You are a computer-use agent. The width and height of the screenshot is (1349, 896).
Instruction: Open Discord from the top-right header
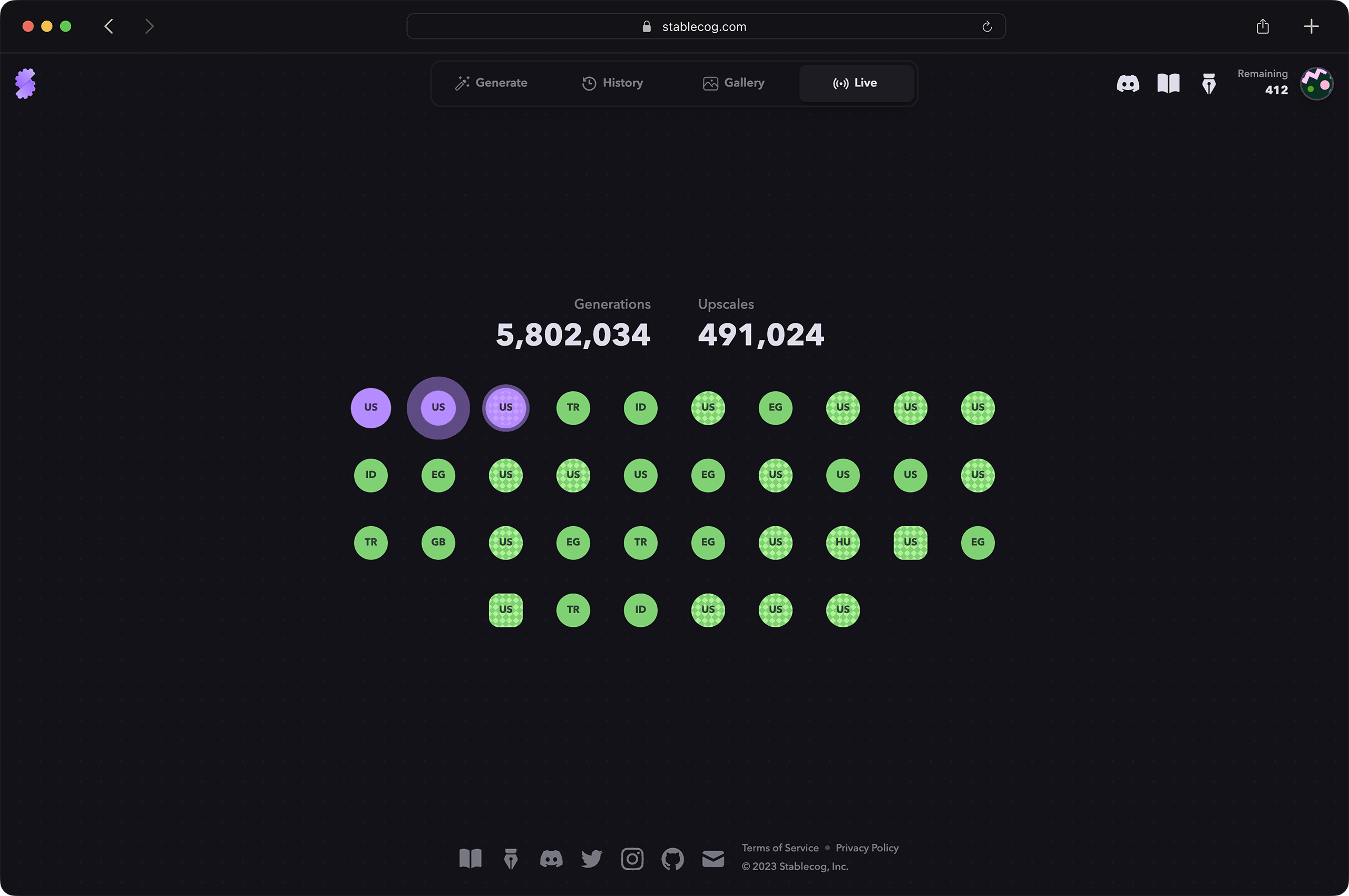[1127, 83]
